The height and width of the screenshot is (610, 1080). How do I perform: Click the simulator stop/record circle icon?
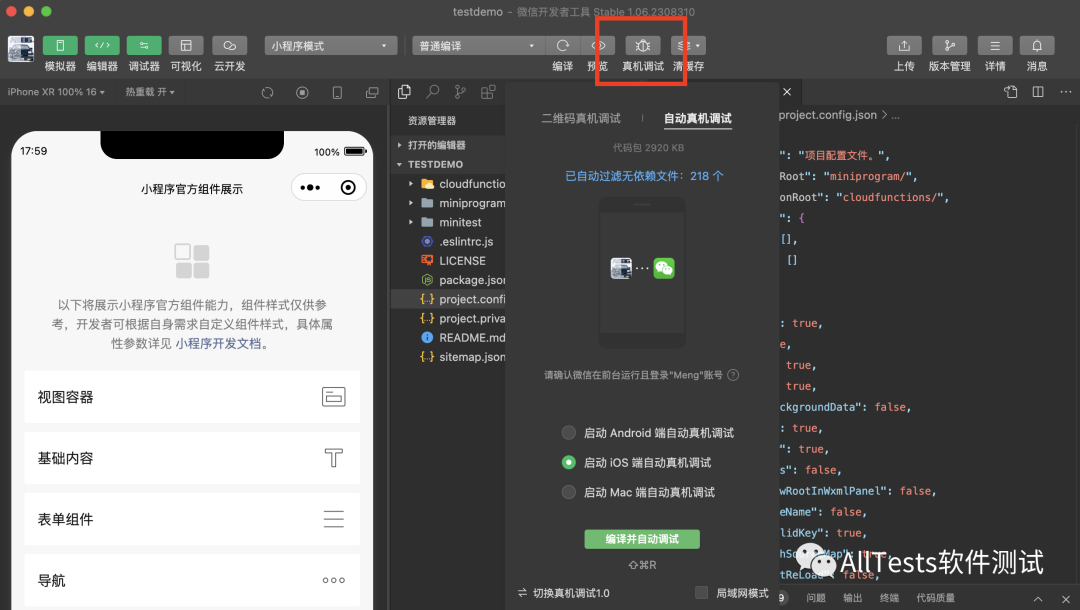(302, 92)
